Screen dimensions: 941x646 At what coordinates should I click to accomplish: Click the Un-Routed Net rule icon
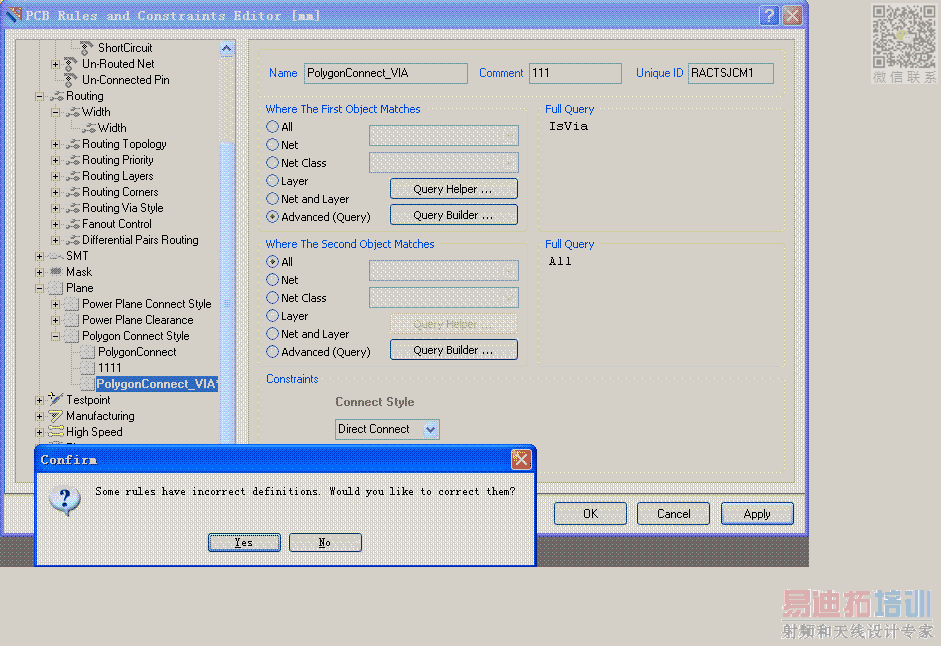click(71, 64)
